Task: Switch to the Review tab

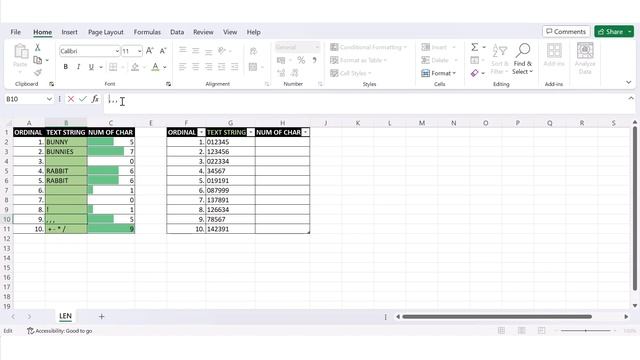Action: click(x=203, y=32)
